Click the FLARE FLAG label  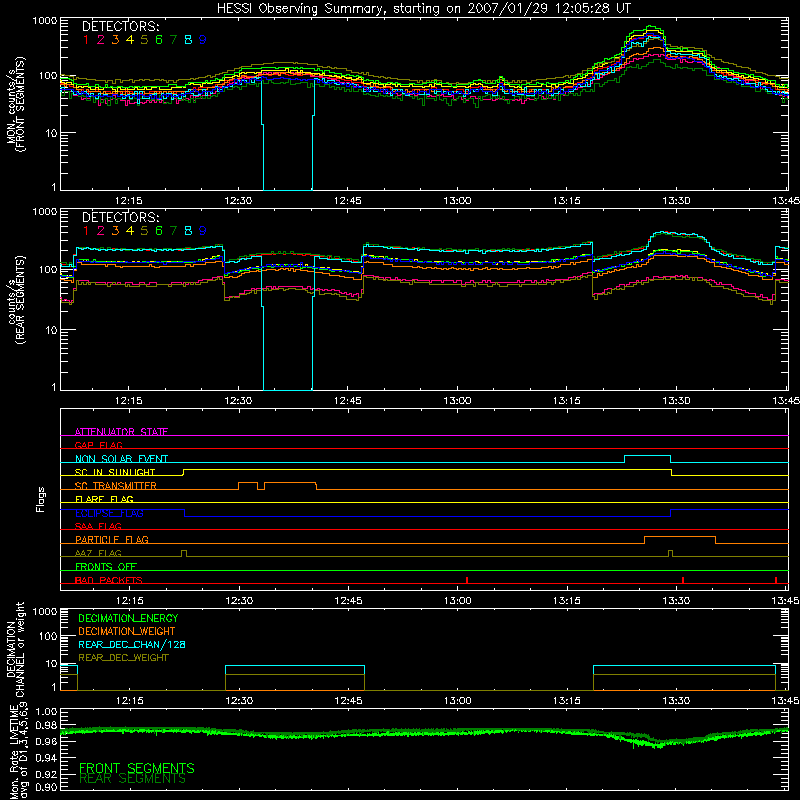[104, 499]
